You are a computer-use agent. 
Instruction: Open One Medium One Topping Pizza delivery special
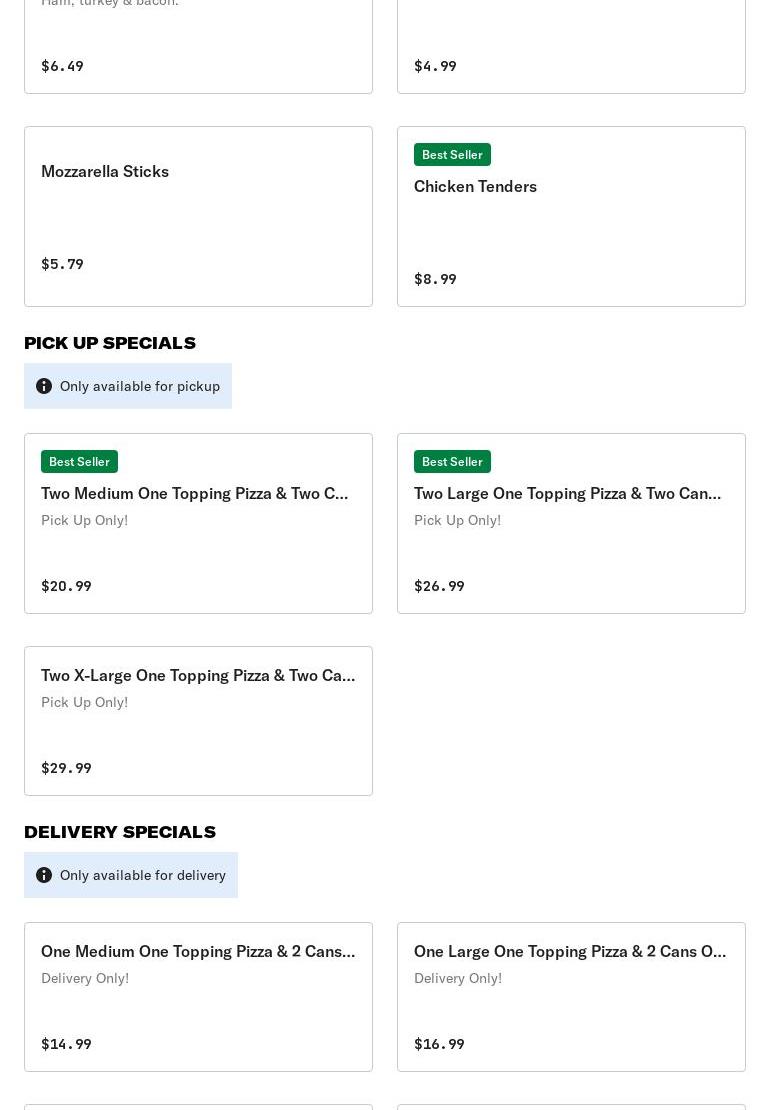[x=198, y=951]
